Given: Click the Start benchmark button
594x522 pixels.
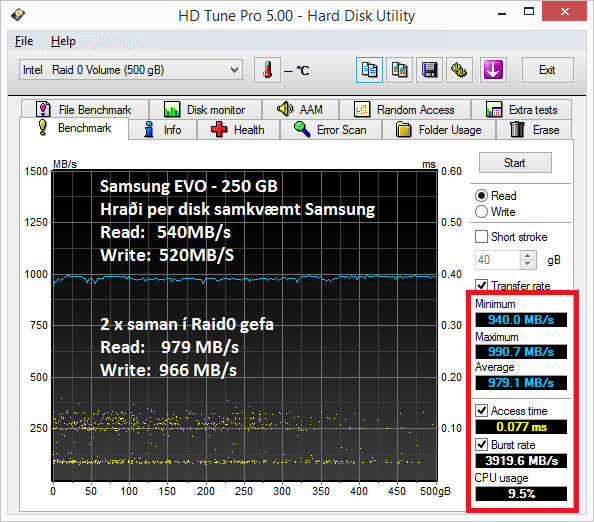Looking at the screenshot, I should (515, 163).
